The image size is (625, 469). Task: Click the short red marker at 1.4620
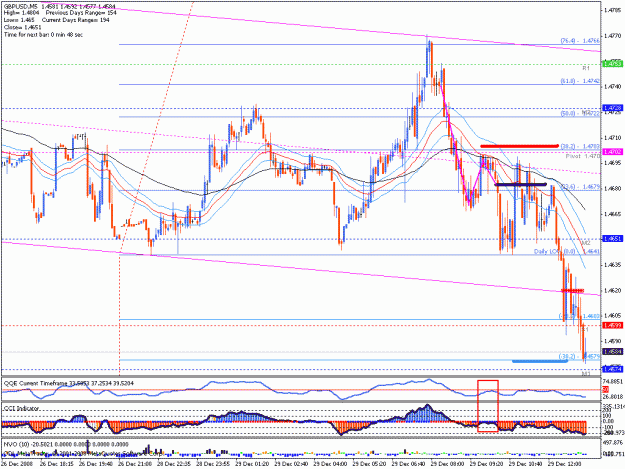tap(573, 290)
